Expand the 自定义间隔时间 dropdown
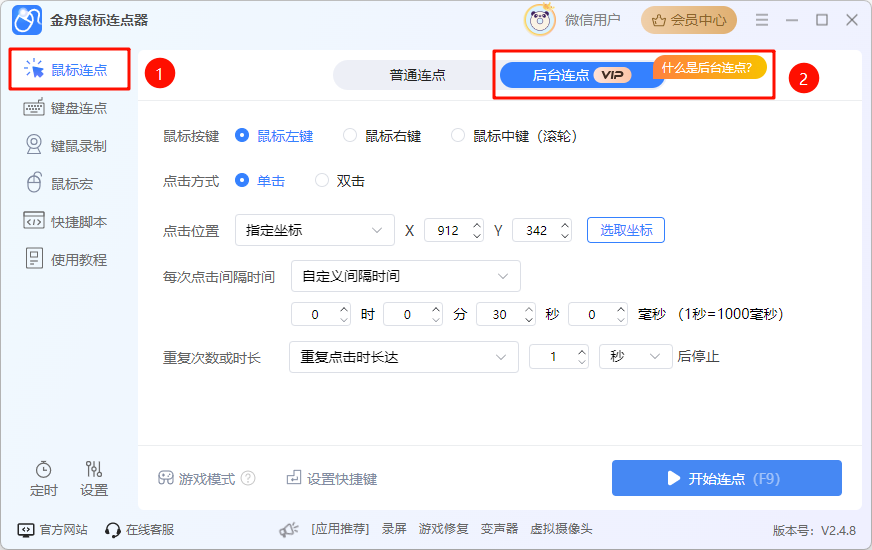Screen dimensions: 872x550 tap(406, 276)
